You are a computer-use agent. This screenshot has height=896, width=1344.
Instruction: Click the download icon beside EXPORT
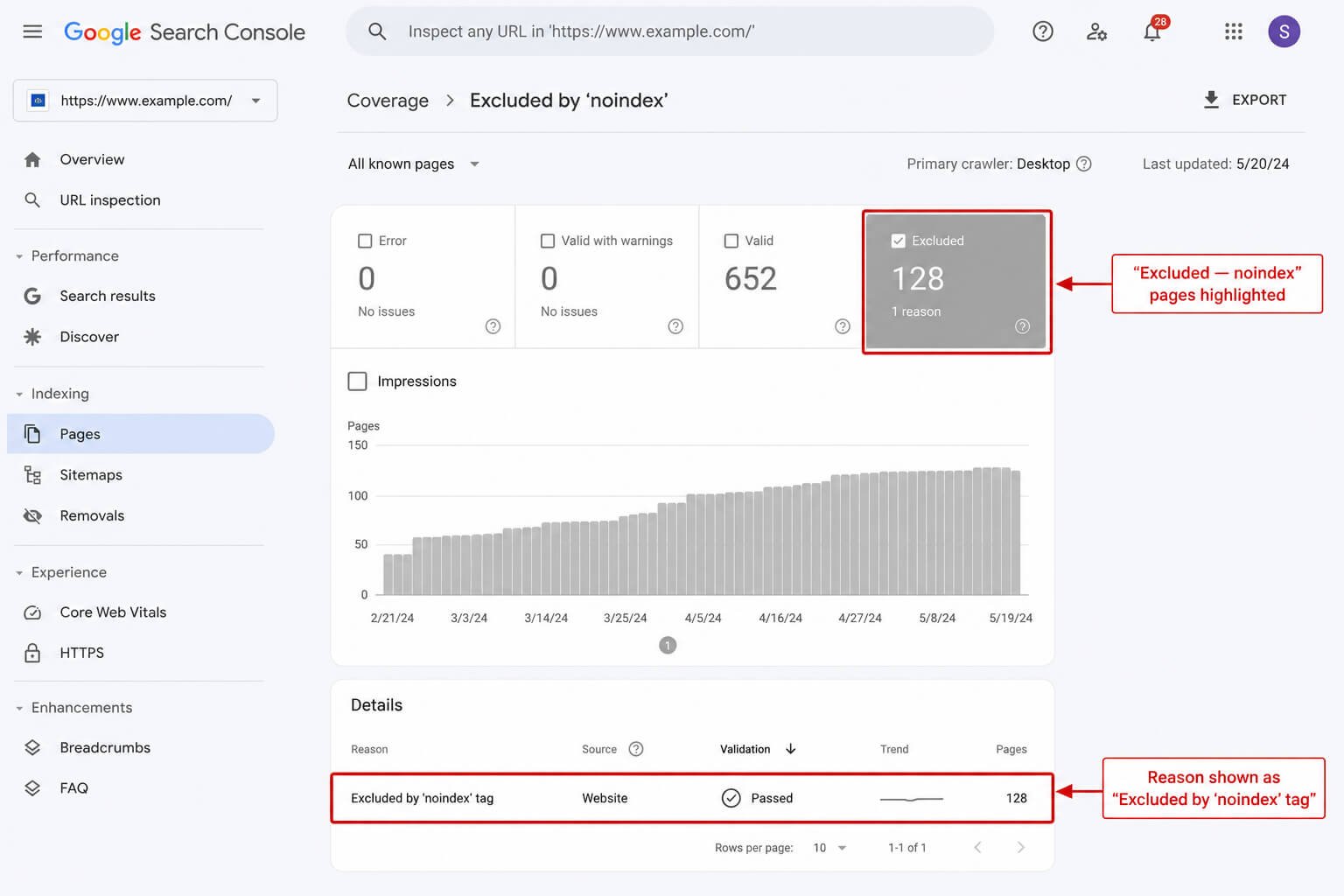click(1211, 100)
